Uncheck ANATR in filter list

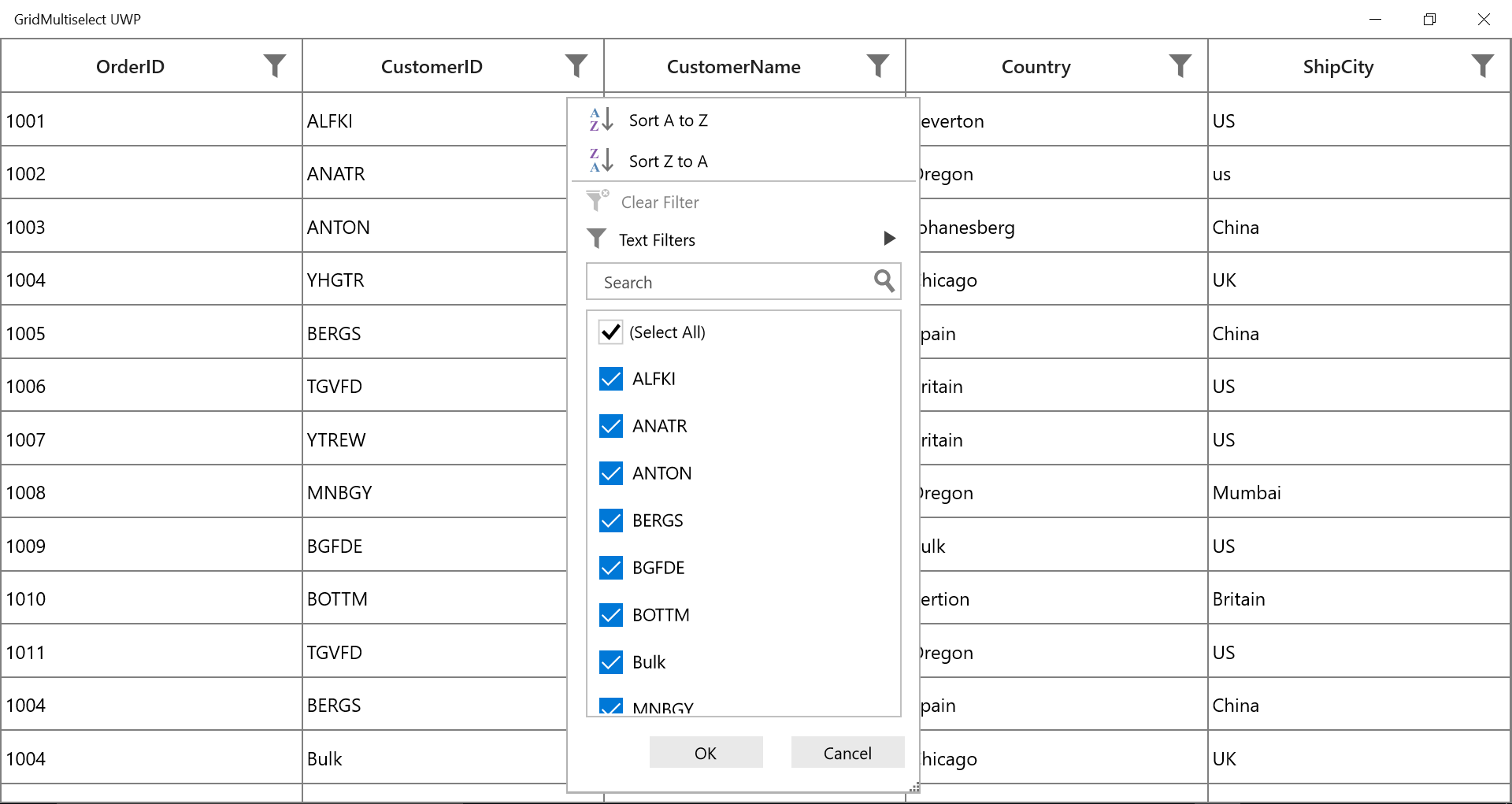tap(611, 426)
